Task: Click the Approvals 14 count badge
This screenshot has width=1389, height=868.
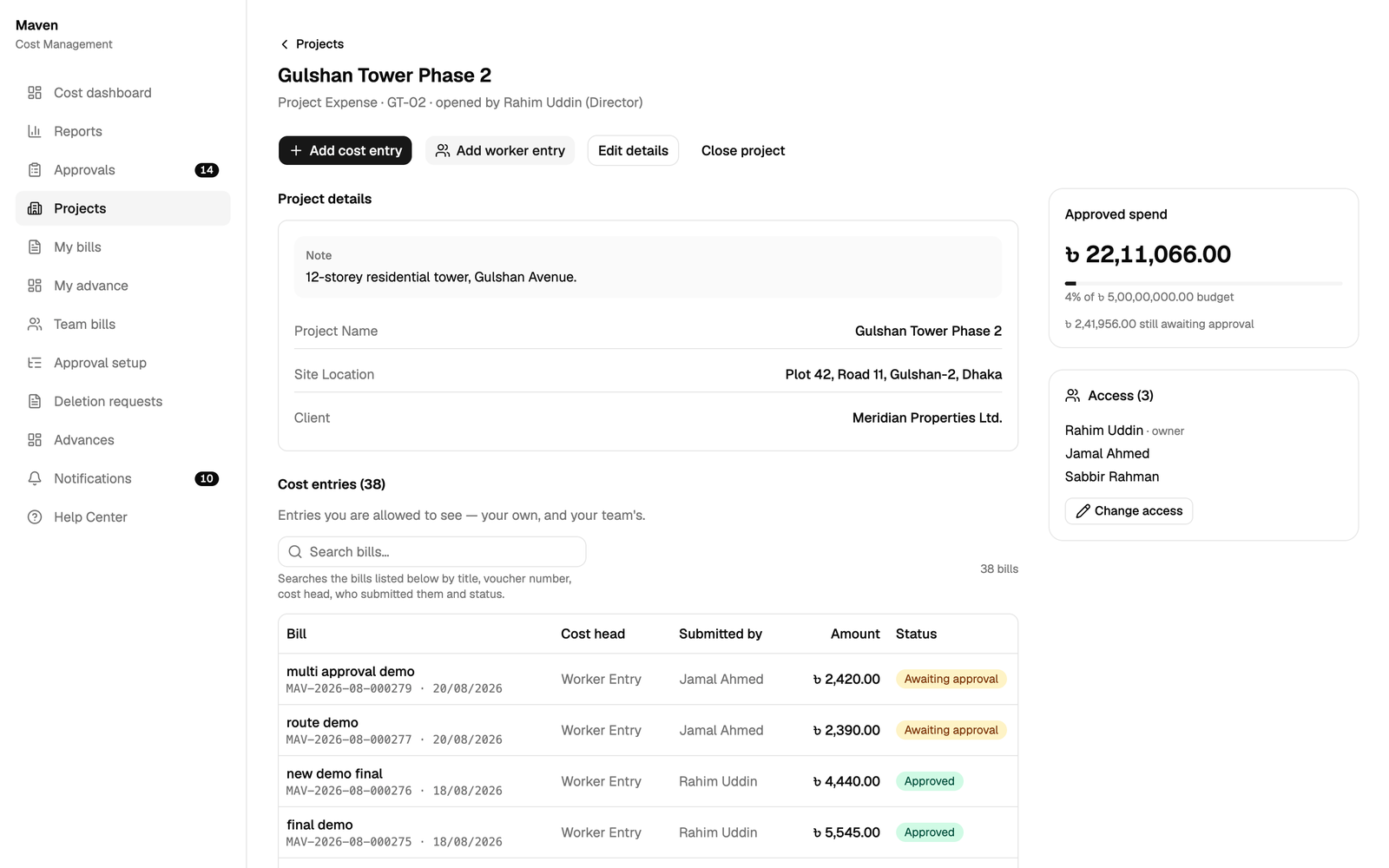Action: [x=207, y=170]
